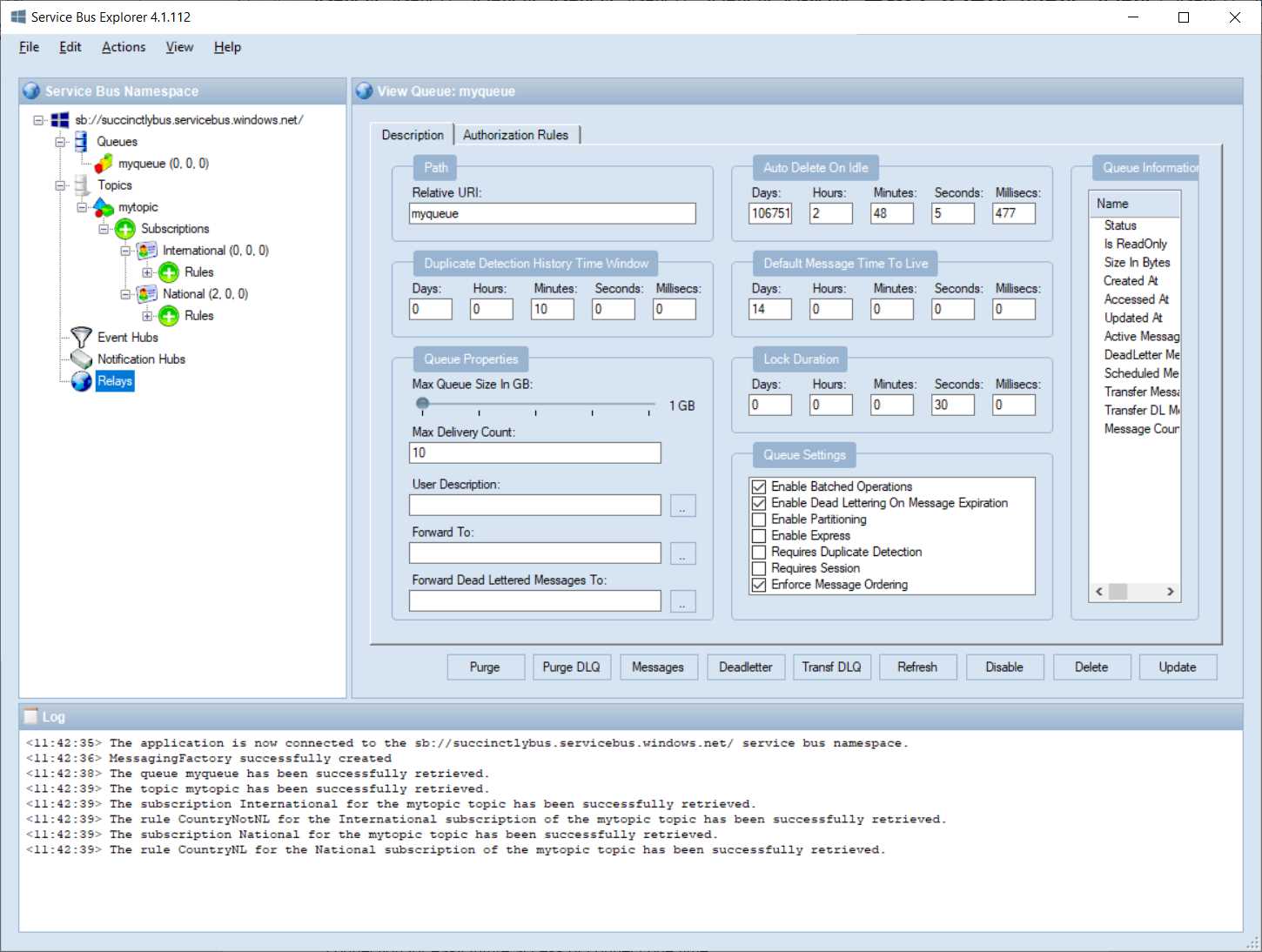Collapse the mytopic tree node

pyautogui.click(x=82, y=207)
